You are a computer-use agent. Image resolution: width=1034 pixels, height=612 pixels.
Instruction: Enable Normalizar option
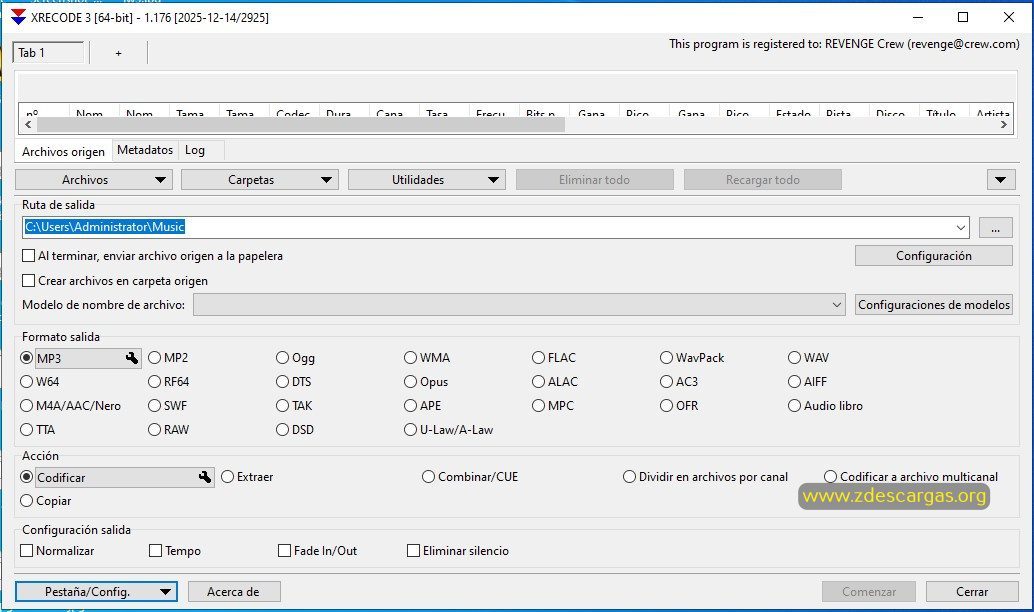26,551
